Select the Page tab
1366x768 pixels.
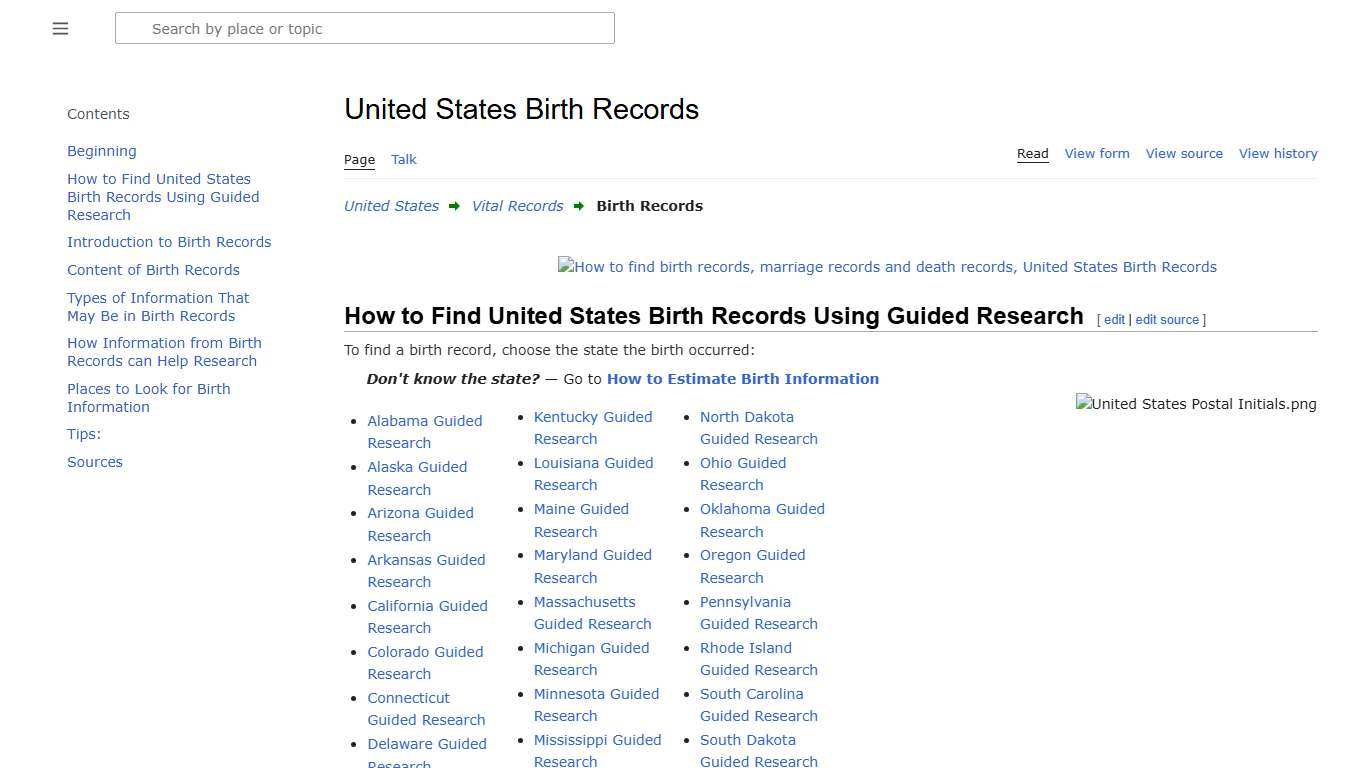click(x=359, y=159)
